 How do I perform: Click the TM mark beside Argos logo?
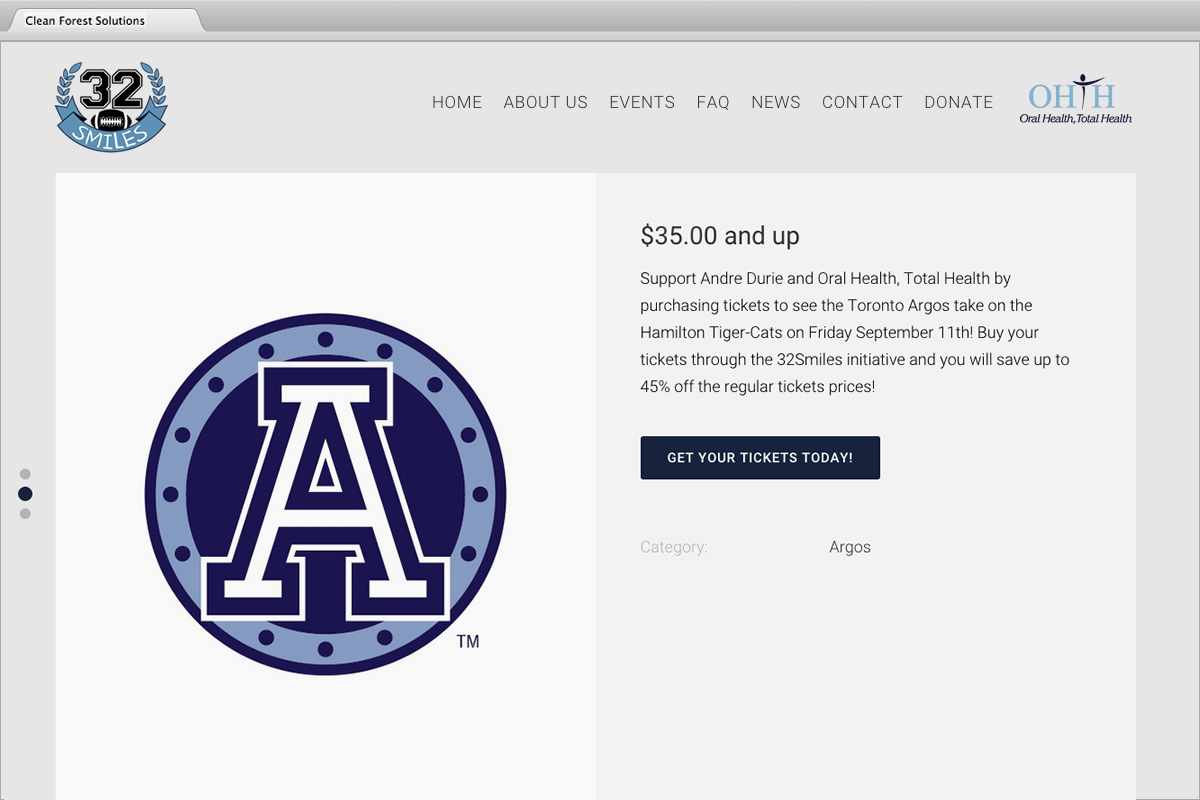[x=468, y=642]
